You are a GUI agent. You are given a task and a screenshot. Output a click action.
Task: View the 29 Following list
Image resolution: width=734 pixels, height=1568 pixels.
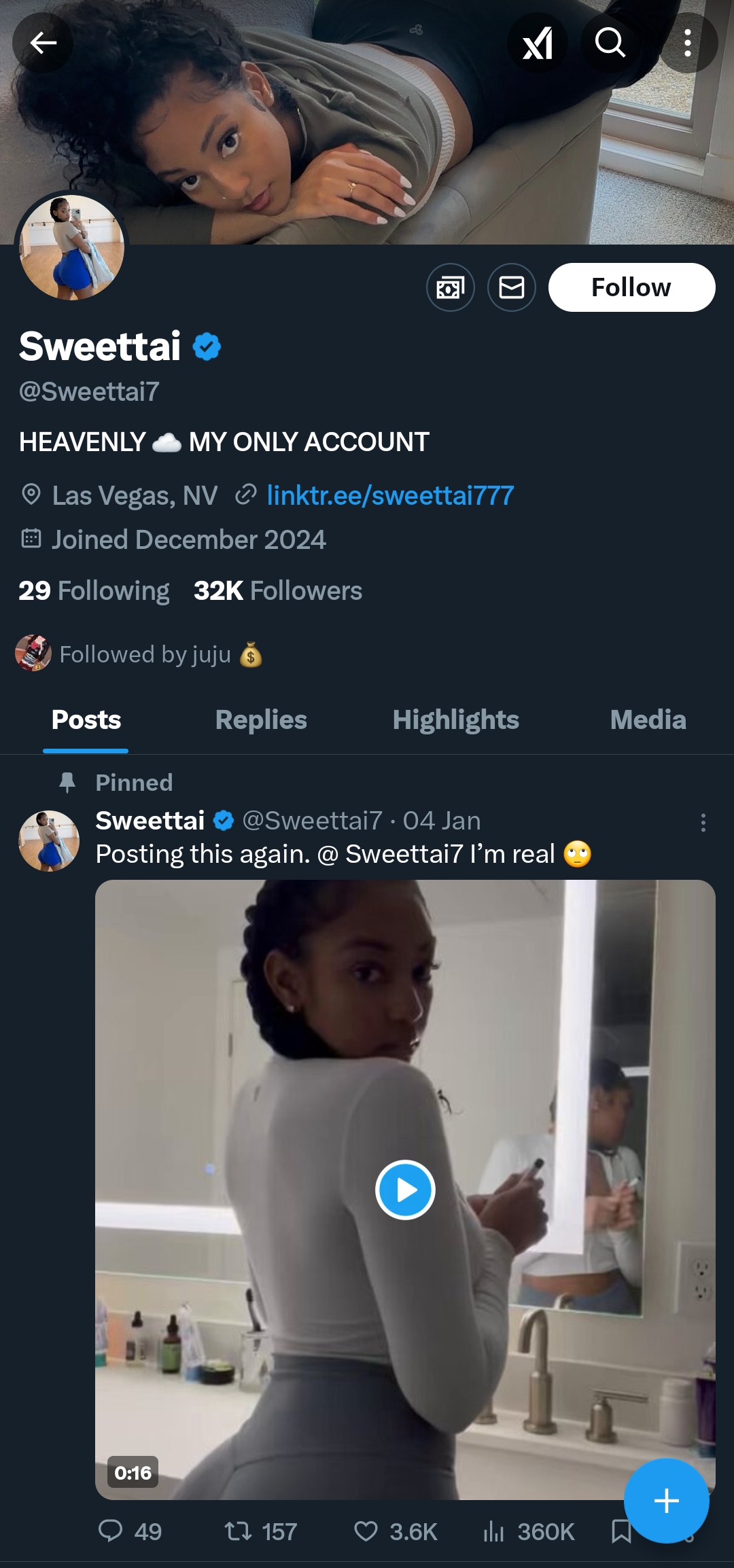tap(94, 590)
